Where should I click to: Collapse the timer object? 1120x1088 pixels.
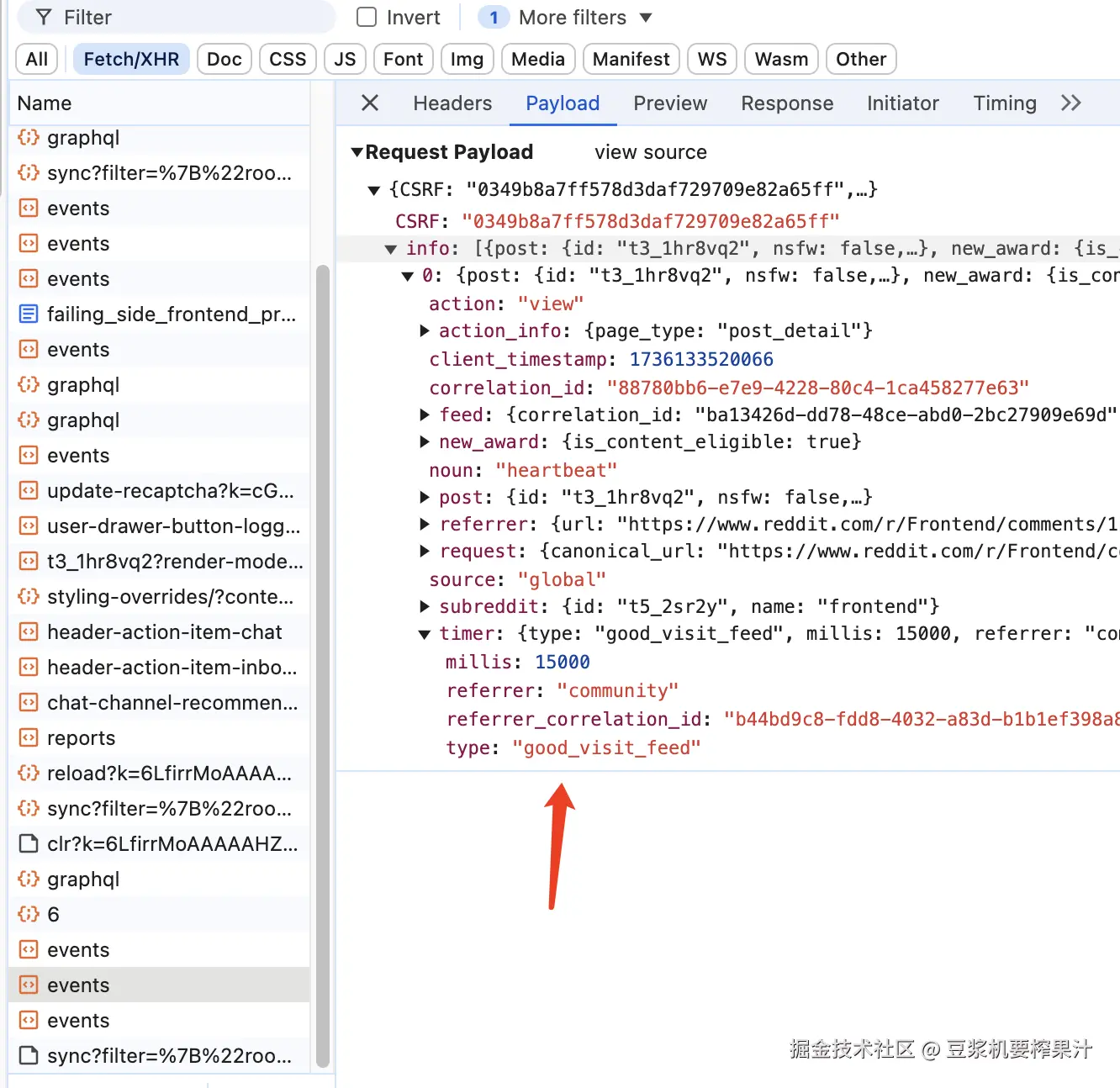click(x=425, y=634)
